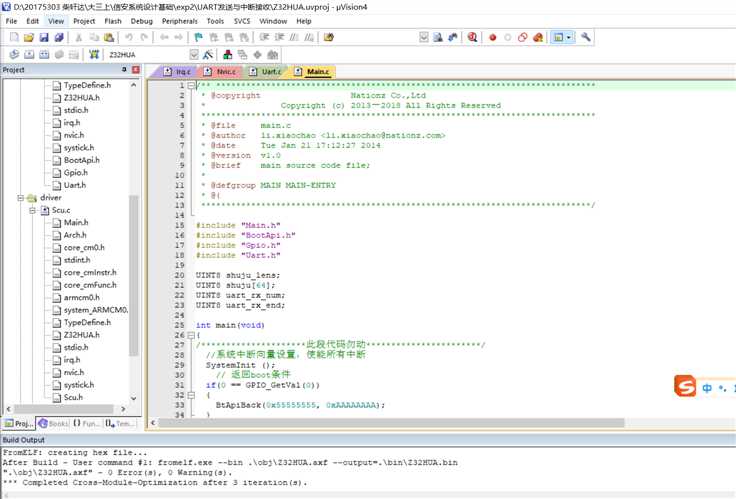Open the Flash menu
The width and height of the screenshot is (736, 499).
click(x=113, y=21)
